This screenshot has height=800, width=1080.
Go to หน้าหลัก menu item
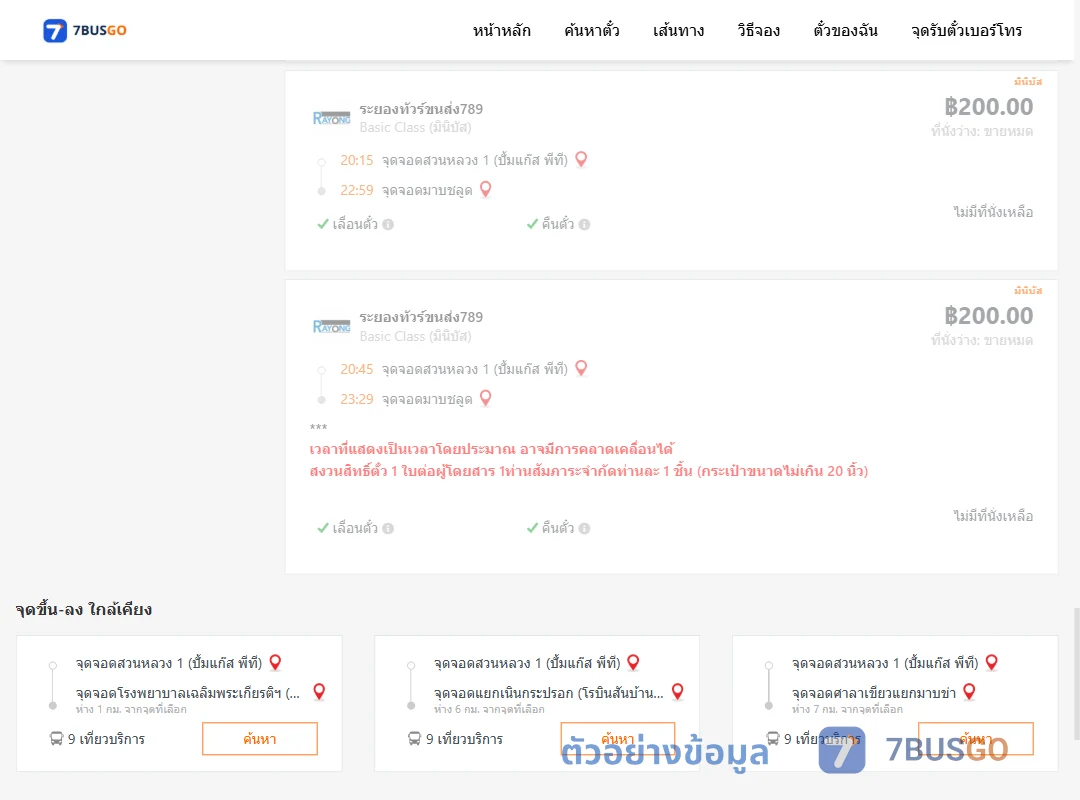click(501, 30)
